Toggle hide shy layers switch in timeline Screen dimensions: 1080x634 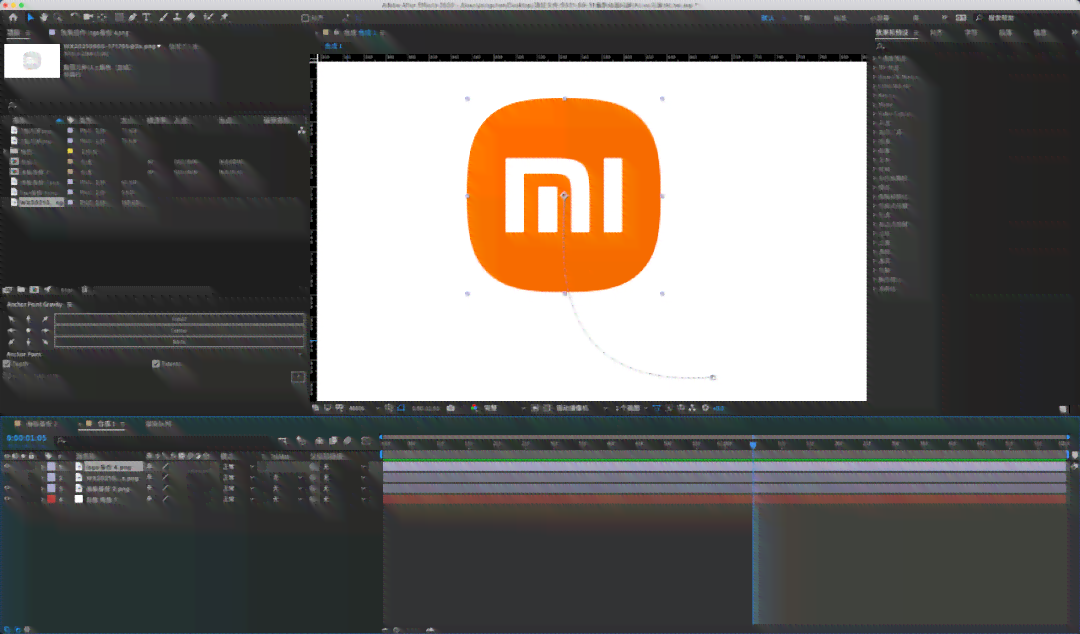pyautogui.click(x=319, y=440)
